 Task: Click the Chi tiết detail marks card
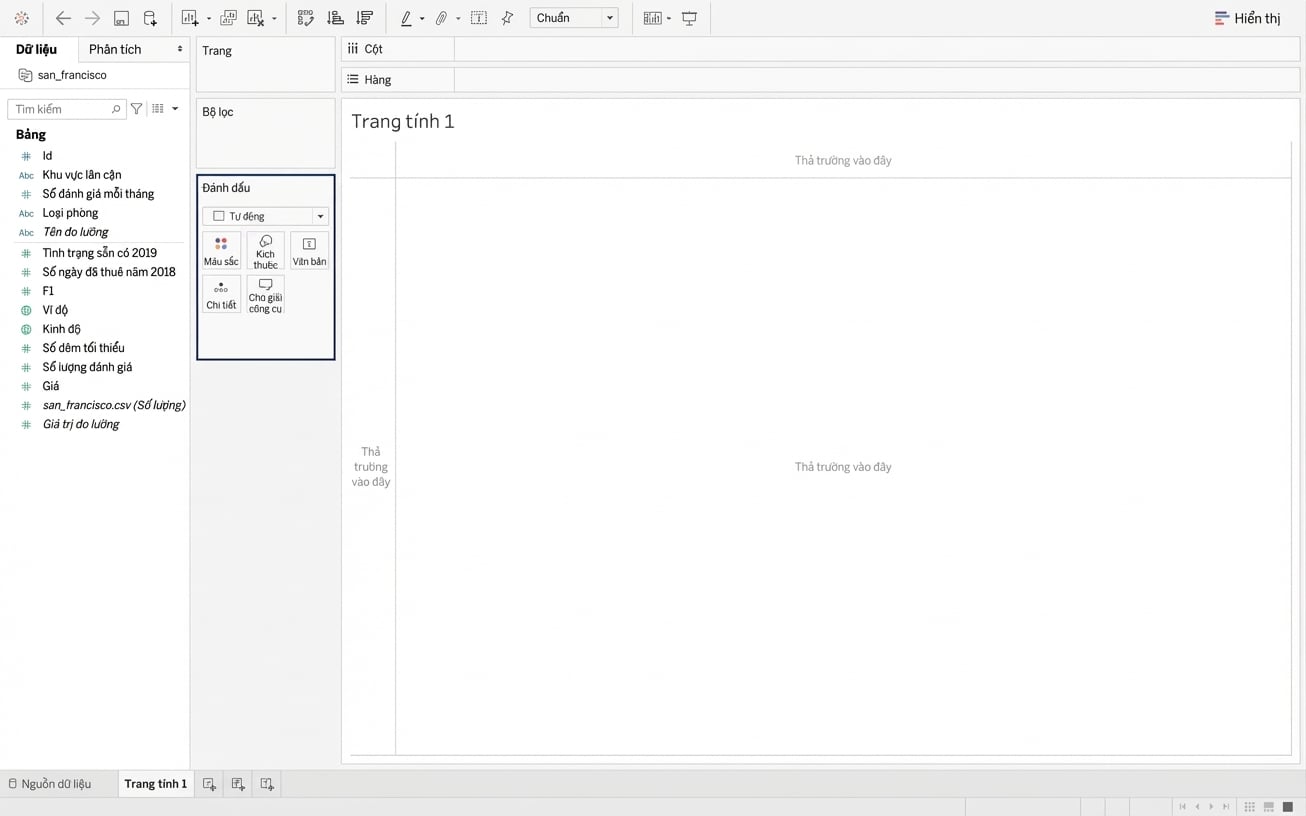[221, 295]
